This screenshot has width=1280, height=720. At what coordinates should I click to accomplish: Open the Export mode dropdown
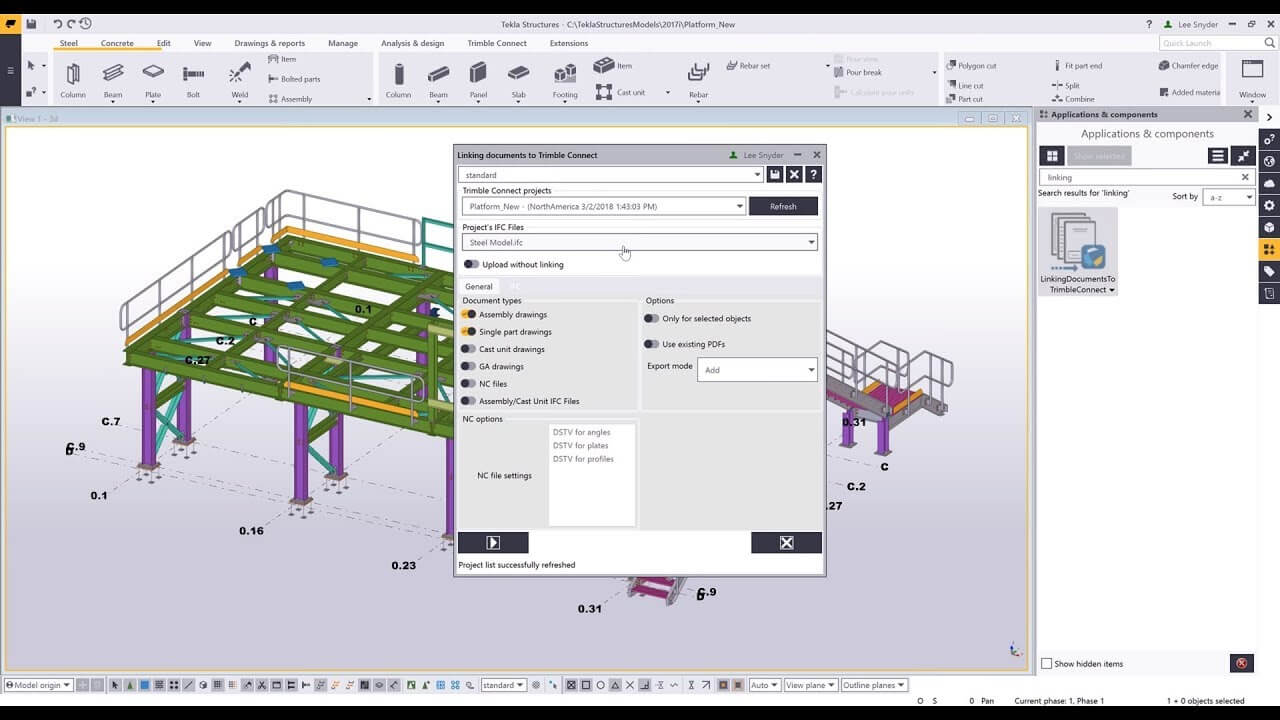click(757, 370)
